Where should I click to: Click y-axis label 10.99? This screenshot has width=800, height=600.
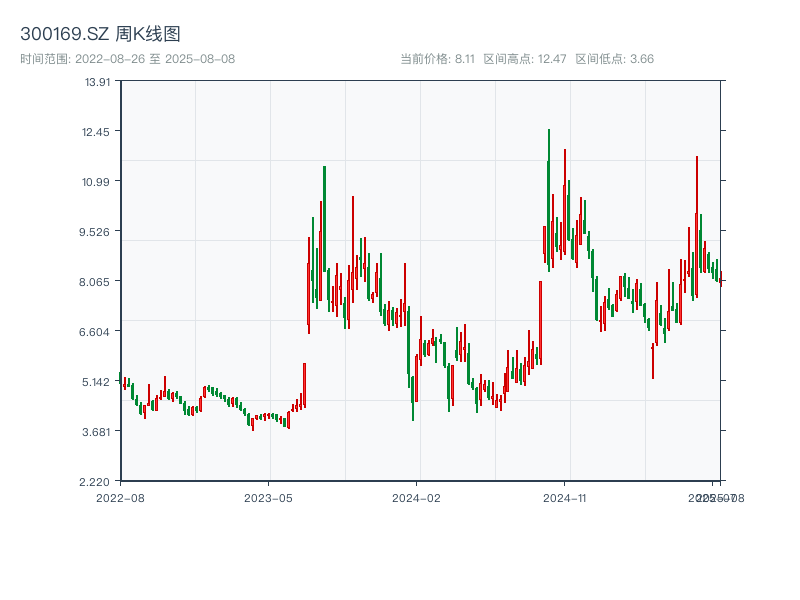point(96,182)
